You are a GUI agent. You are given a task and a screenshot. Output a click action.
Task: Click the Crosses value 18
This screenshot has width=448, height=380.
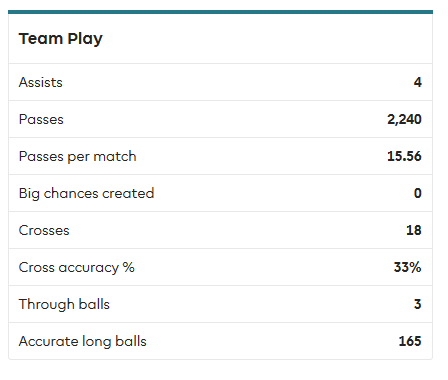(x=414, y=230)
